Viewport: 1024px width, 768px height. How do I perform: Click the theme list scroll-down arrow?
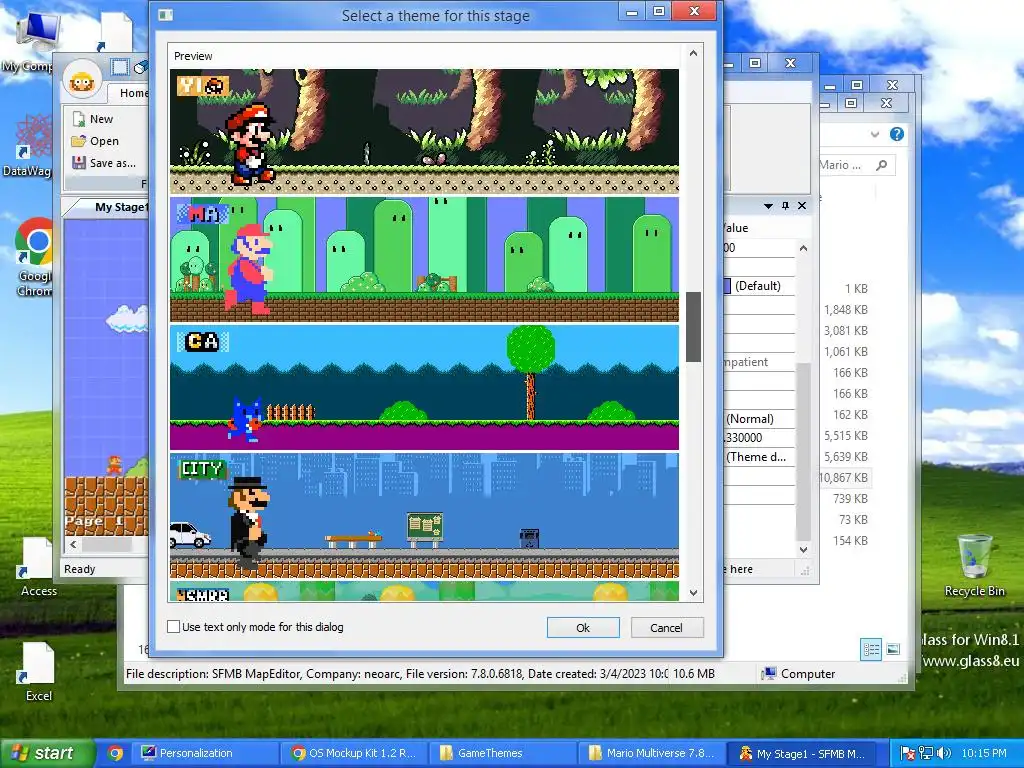[694, 592]
